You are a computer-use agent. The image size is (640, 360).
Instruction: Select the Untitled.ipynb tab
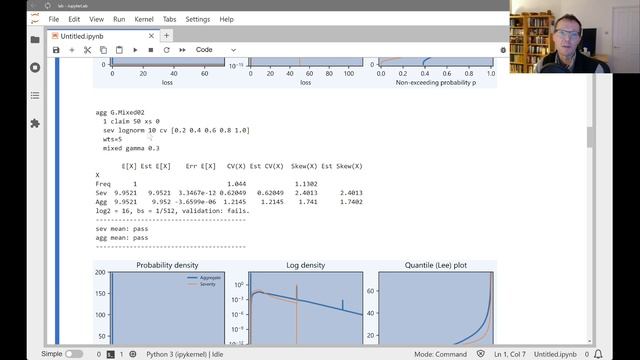[x=102, y=36]
